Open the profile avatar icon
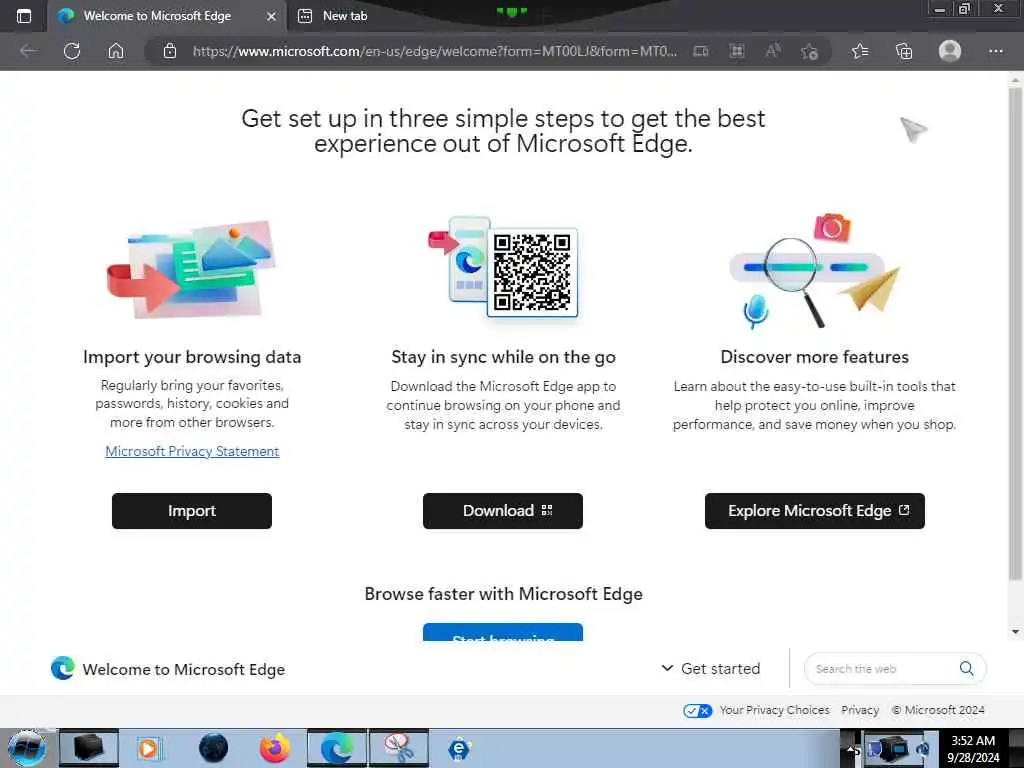This screenshot has height=768, width=1024. point(950,50)
